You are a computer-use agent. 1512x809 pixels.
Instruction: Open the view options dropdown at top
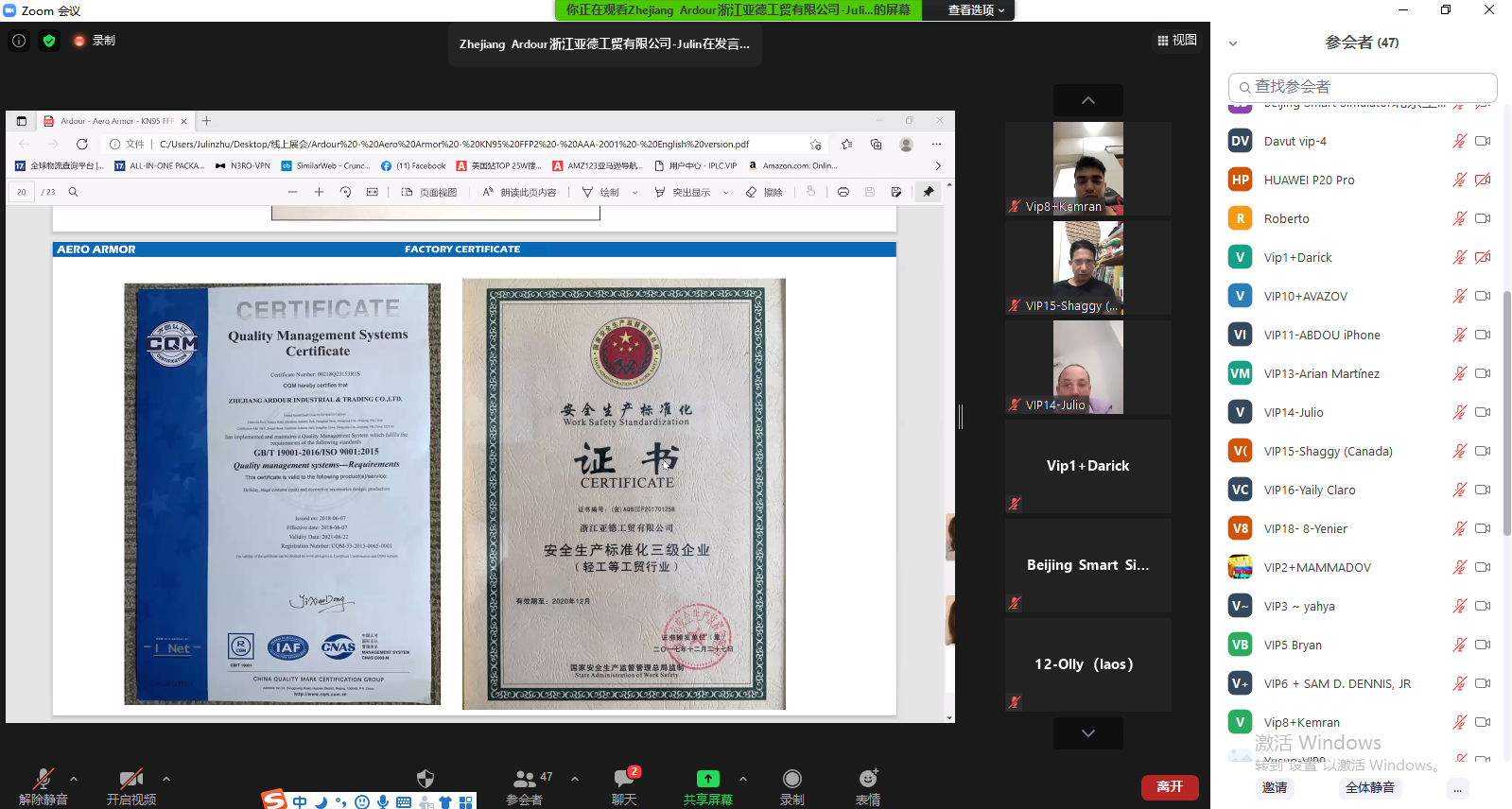(x=977, y=10)
